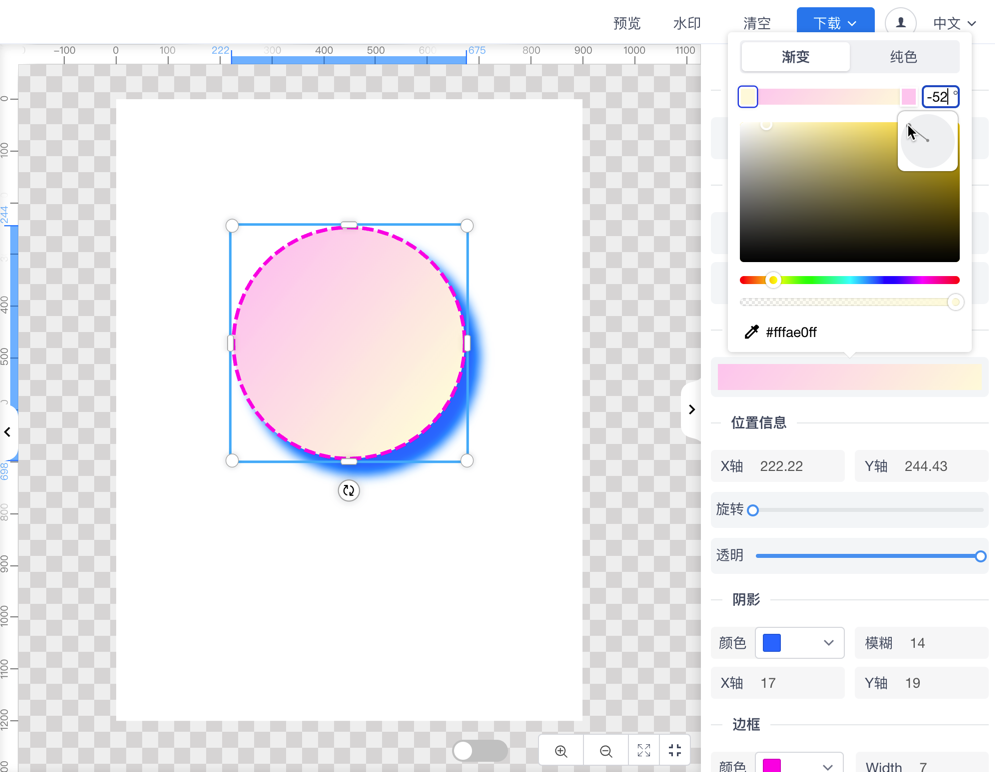This screenshot has height=772, width=995.
Task: Click the collapse arrows icon in zoom toolbar
Action: pos(675,750)
